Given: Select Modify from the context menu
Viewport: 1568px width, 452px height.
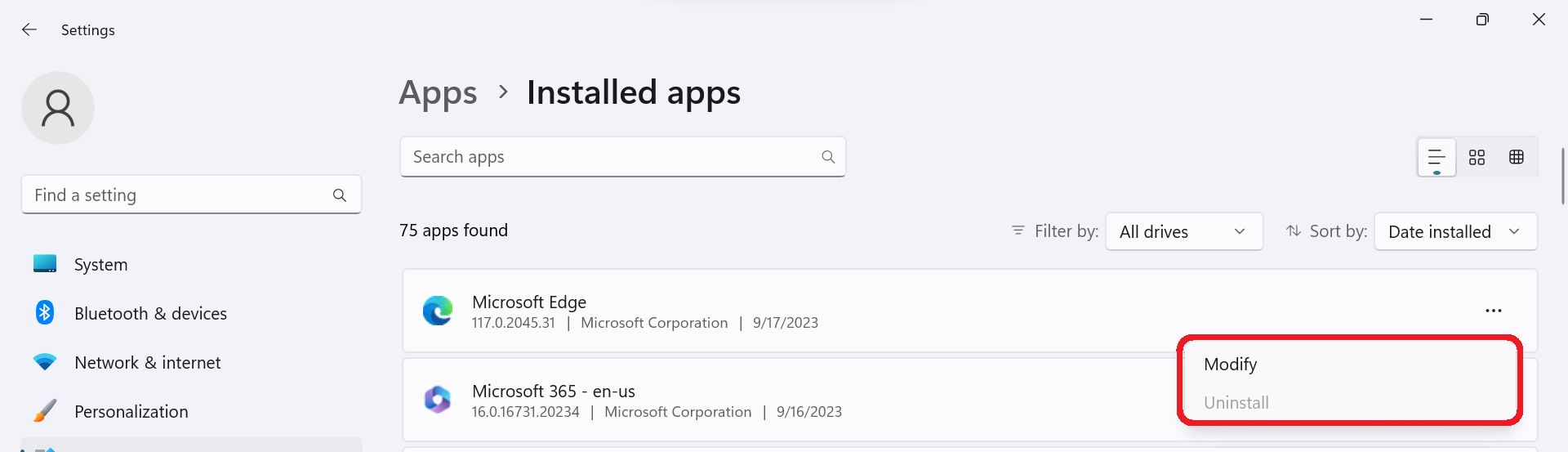Looking at the screenshot, I should click(x=1231, y=365).
